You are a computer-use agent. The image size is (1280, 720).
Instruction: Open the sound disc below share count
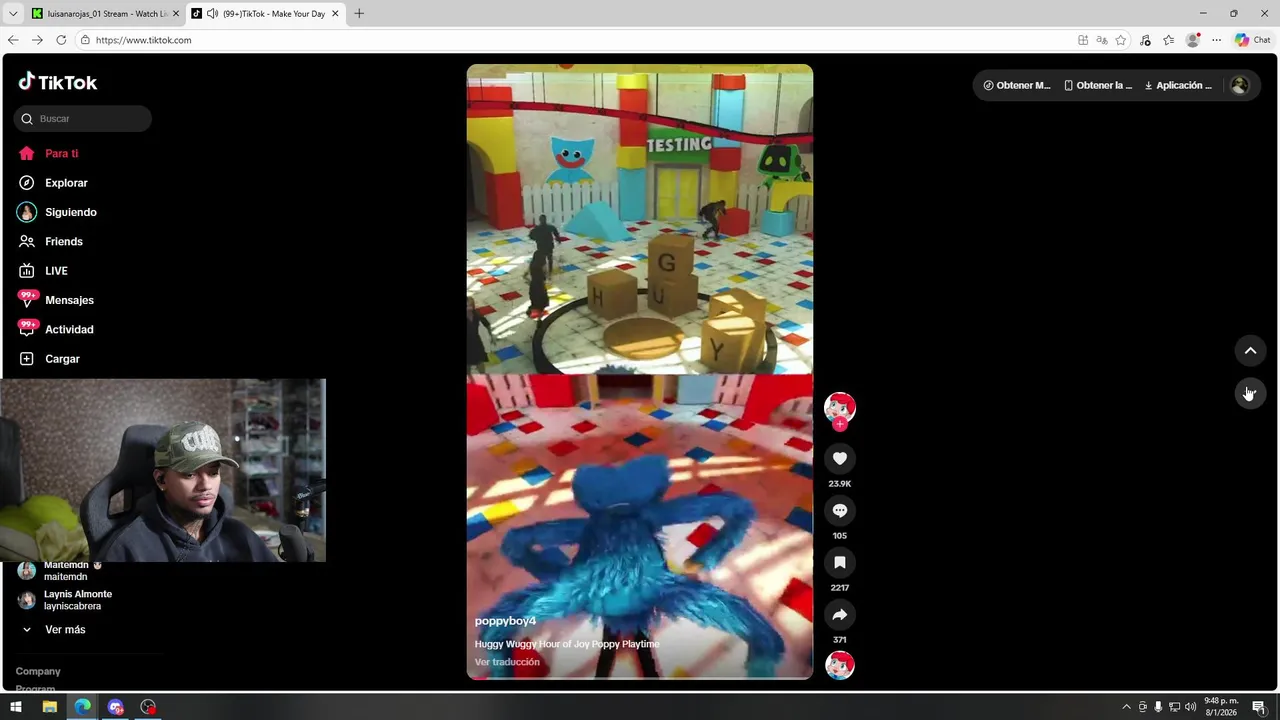pos(840,665)
